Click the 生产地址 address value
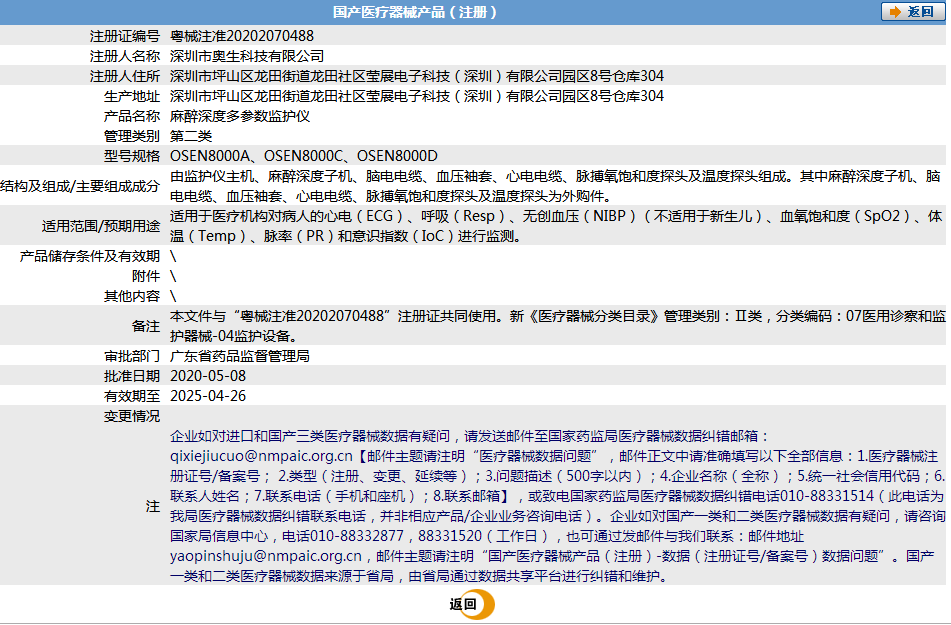951x625 pixels. 417,96
